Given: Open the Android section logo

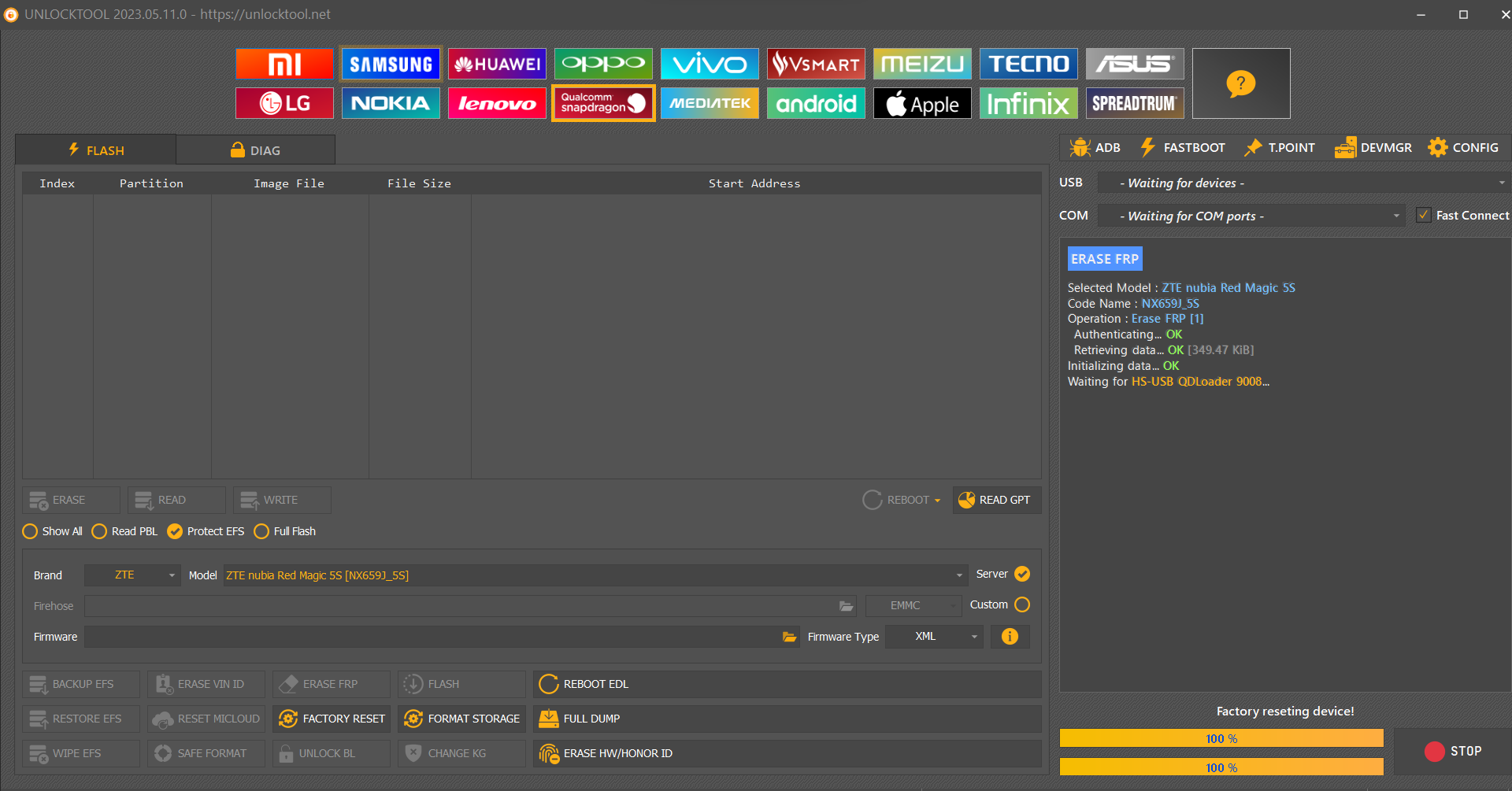Looking at the screenshot, I should coord(816,103).
